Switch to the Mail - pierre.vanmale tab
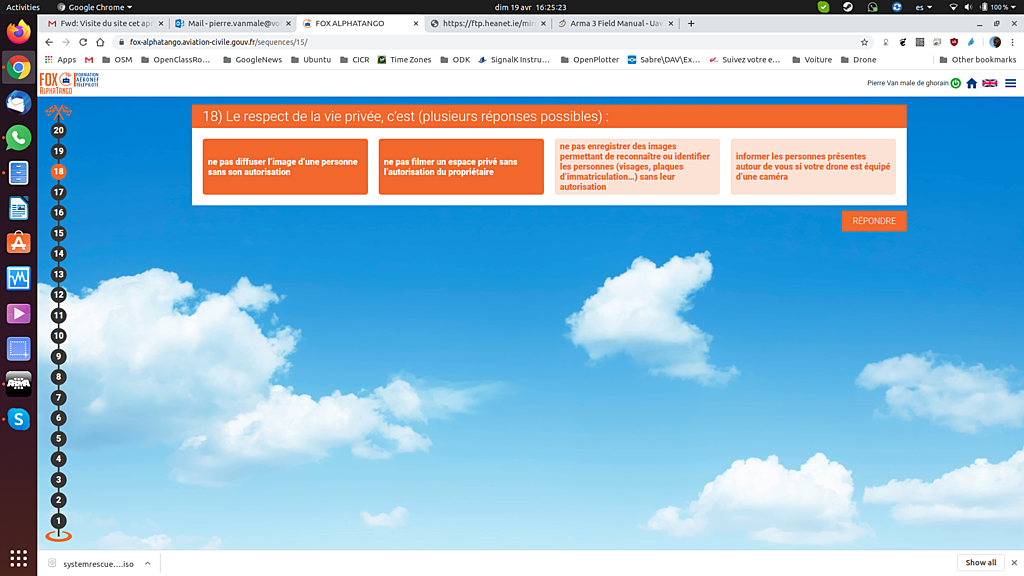Image resolution: width=1024 pixels, height=576 pixels. [234, 23]
